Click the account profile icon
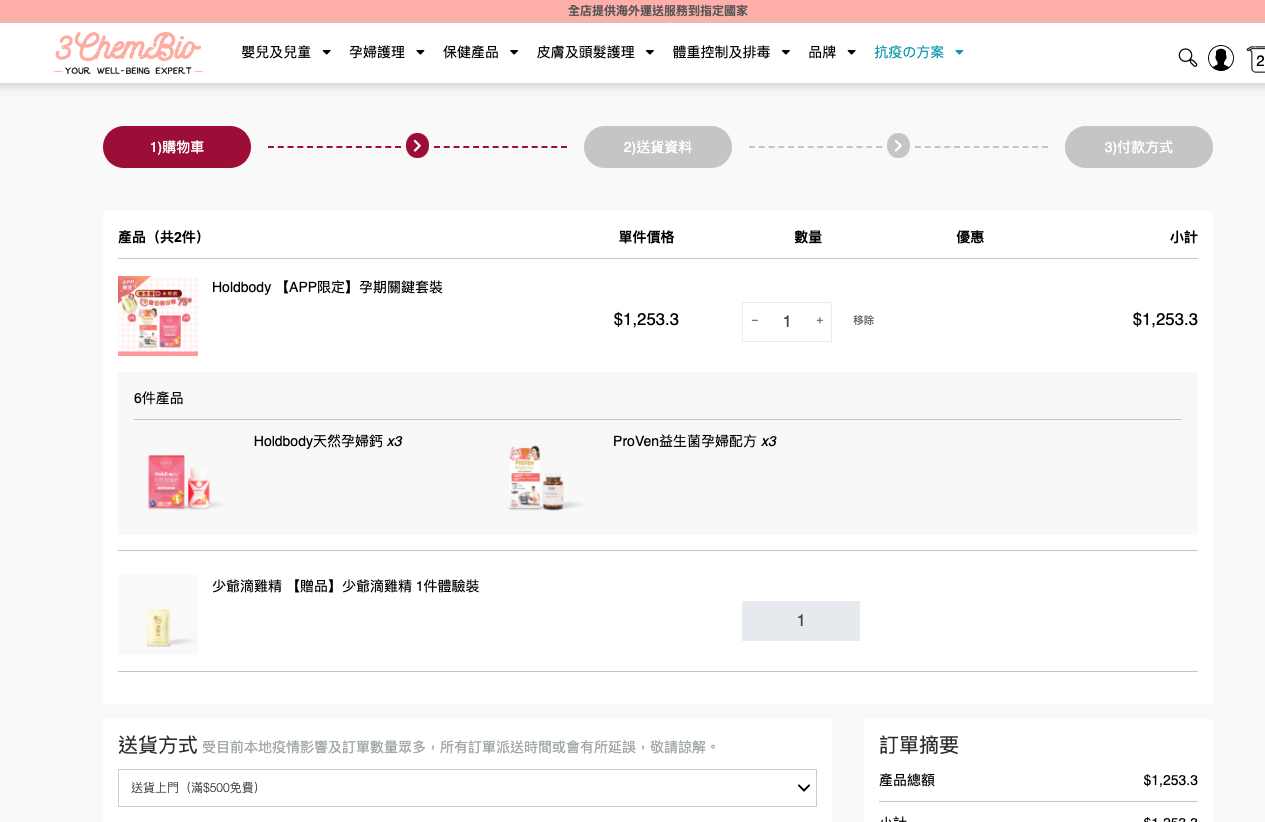 click(1221, 58)
